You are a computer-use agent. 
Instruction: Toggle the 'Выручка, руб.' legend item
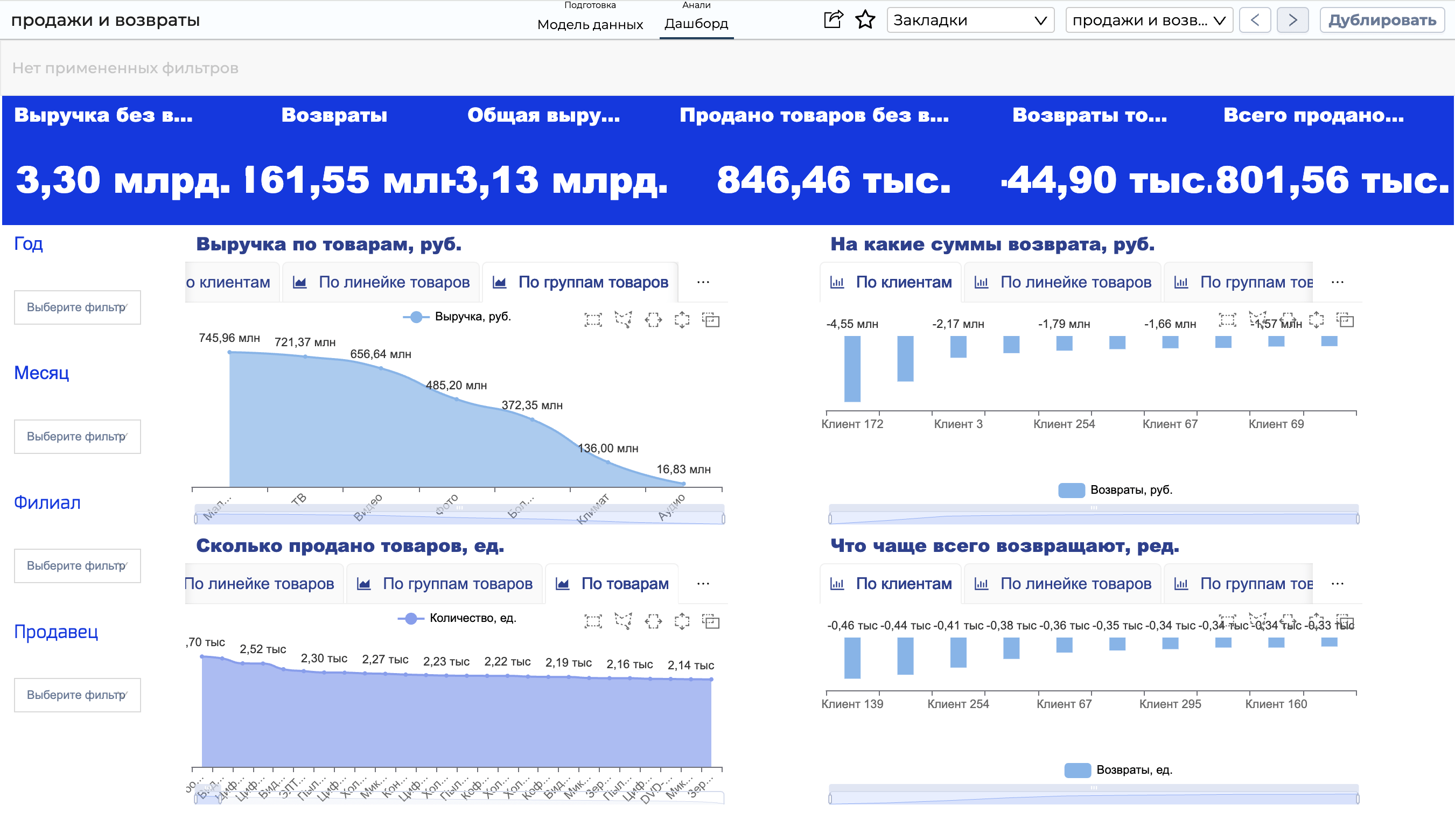(456, 316)
